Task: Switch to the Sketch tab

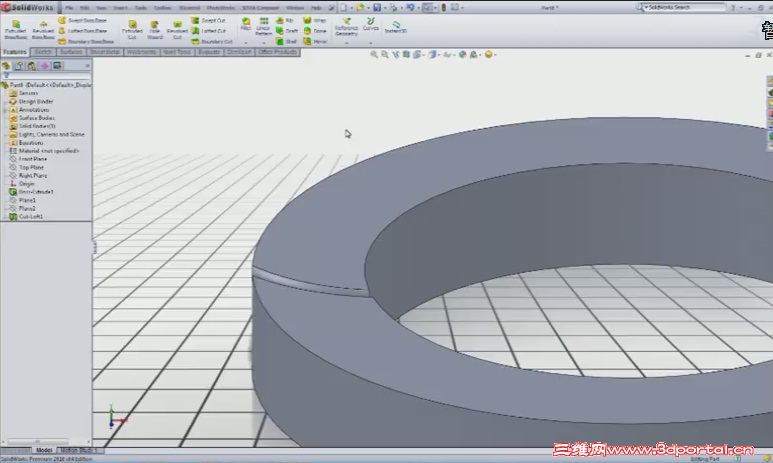Action: click(43, 52)
